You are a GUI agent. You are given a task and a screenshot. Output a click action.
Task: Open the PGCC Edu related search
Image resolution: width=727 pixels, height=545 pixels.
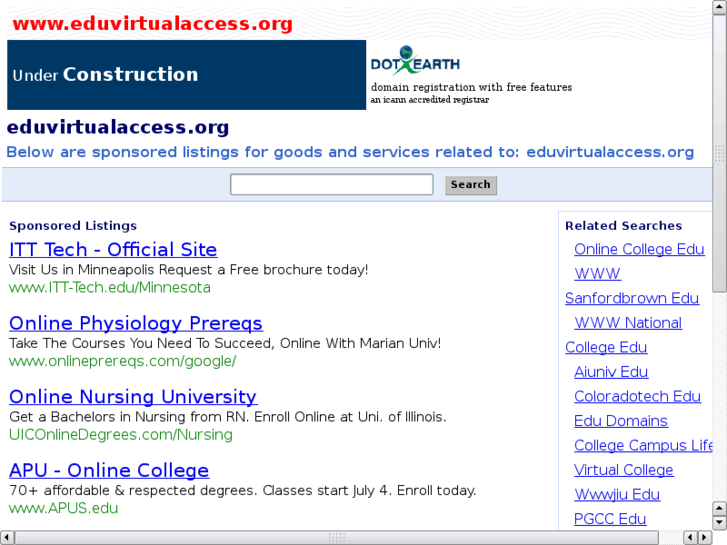[610, 519]
